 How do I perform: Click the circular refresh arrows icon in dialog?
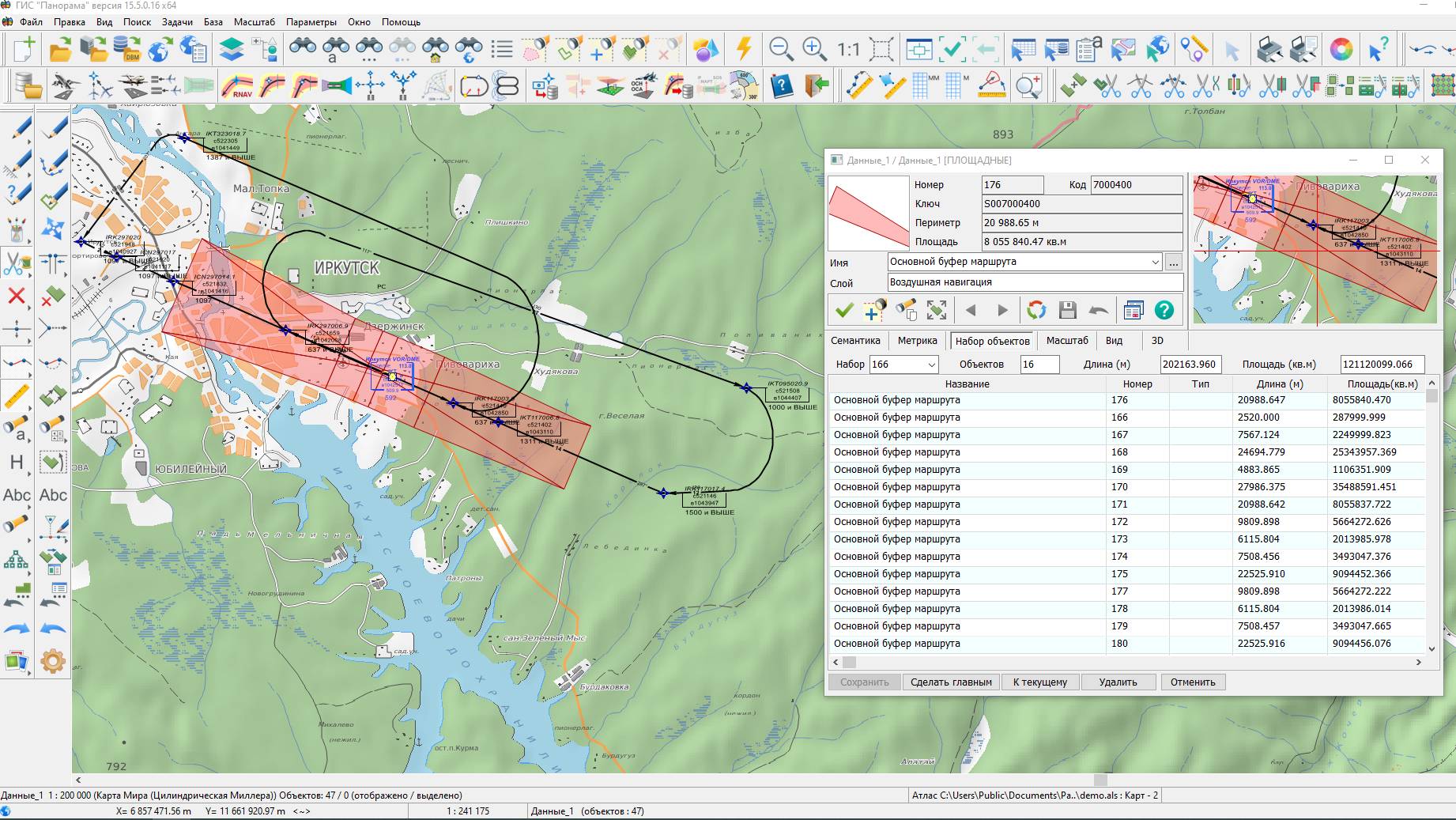[x=1035, y=311]
